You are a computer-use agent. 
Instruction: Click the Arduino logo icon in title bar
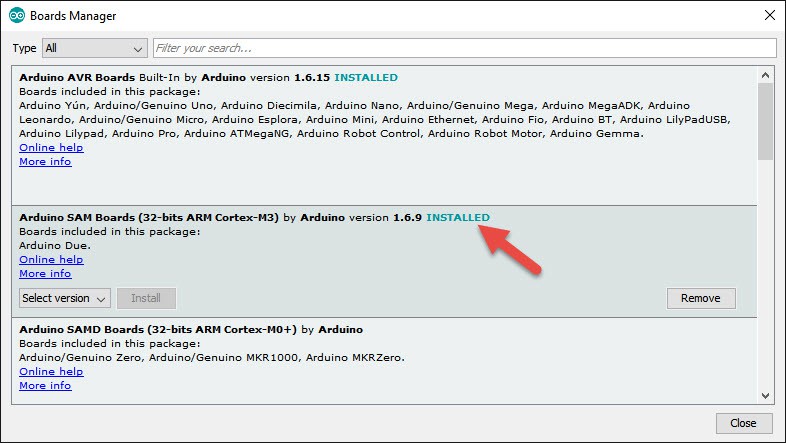point(17,16)
